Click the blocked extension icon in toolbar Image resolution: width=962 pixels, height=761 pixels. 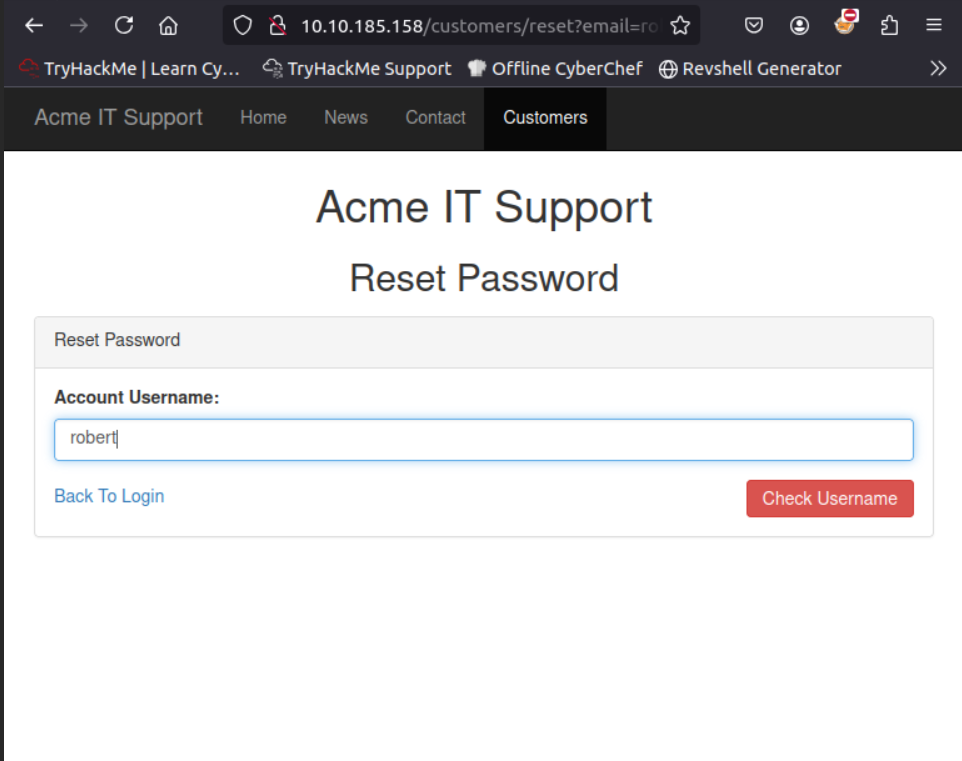pos(845,24)
